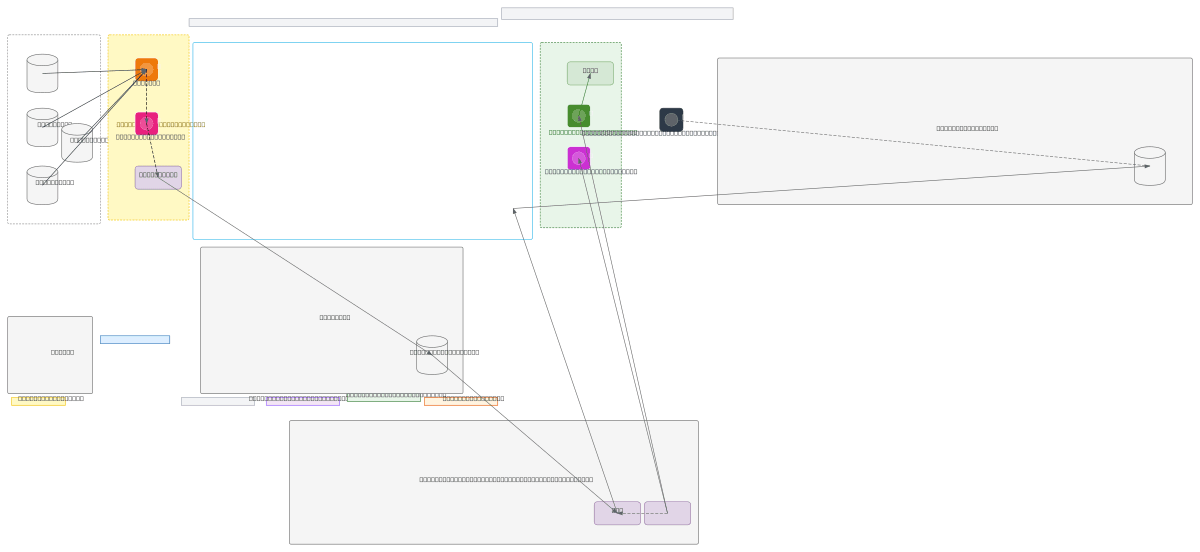Click the orange icon in yellow group
This screenshot has height=552, width=1200.
point(146,69)
